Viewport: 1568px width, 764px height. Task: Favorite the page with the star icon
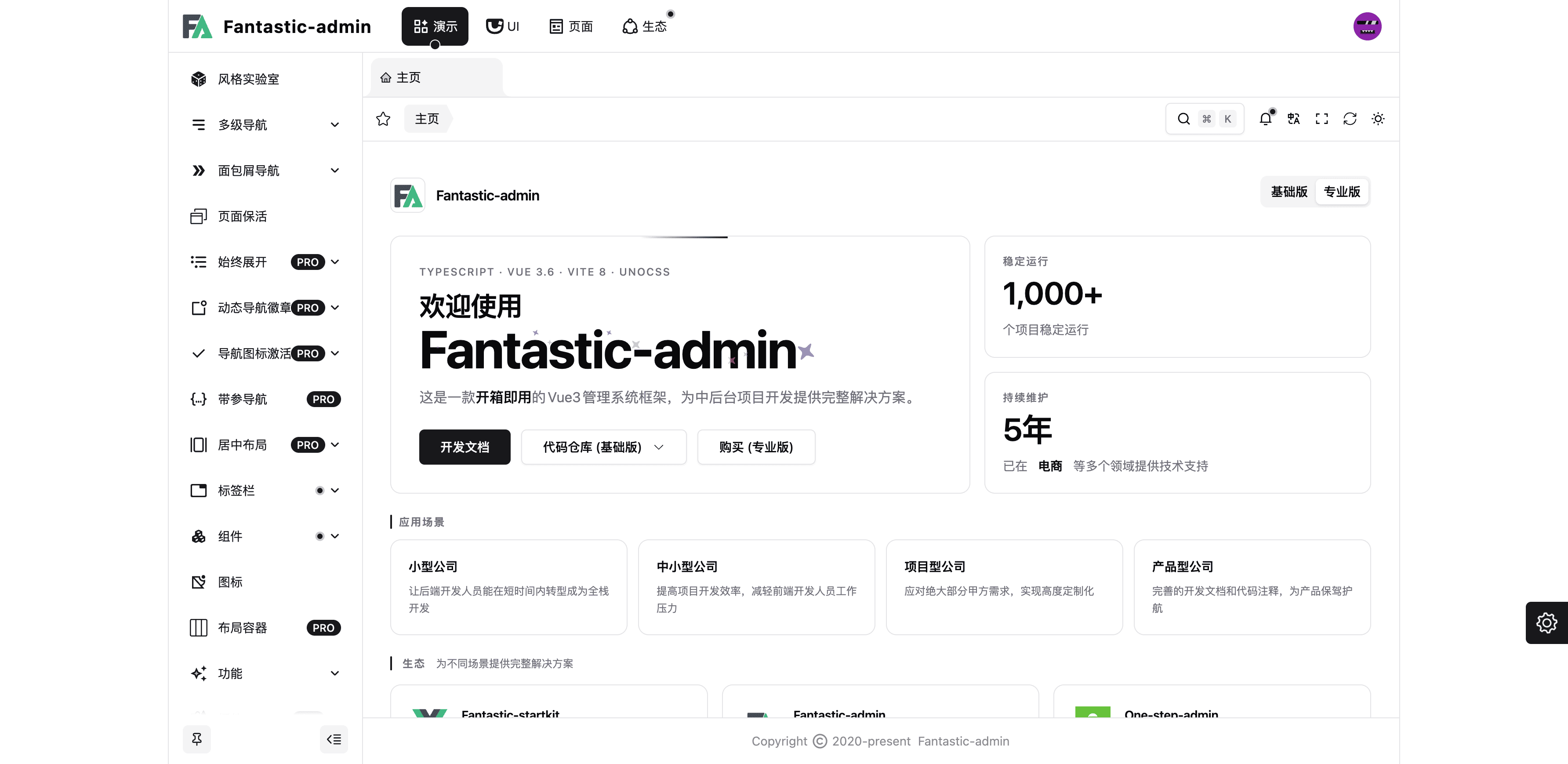[x=383, y=119]
